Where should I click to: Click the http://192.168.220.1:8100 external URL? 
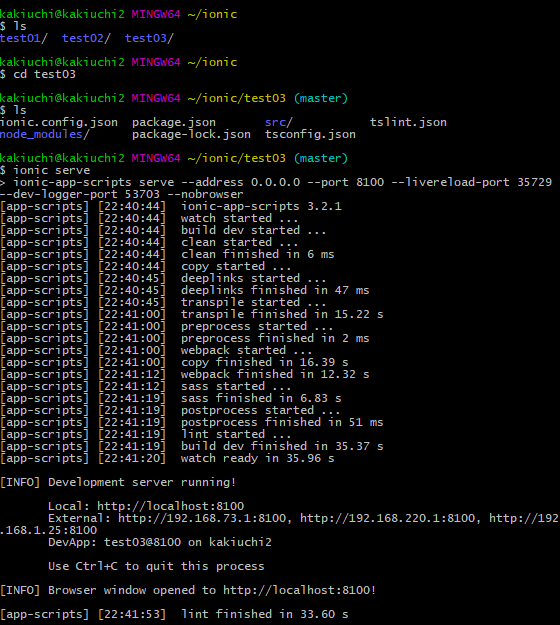tap(387, 518)
